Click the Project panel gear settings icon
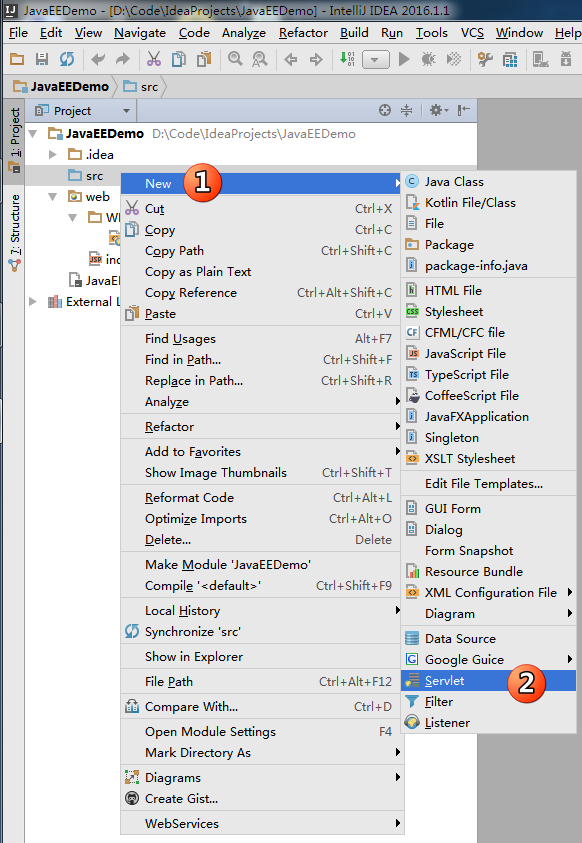The height and width of the screenshot is (843, 582). point(439,110)
